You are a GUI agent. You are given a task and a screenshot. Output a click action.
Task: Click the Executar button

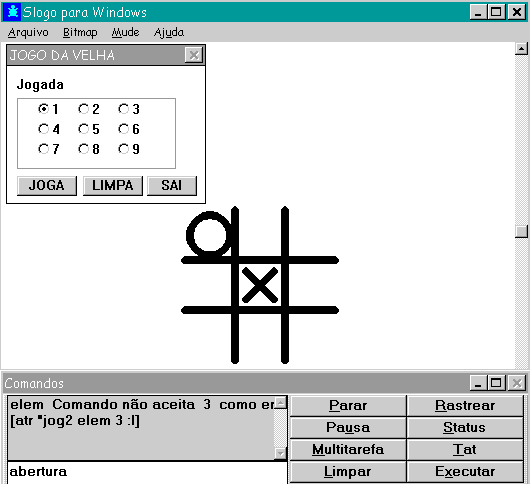tap(465, 471)
